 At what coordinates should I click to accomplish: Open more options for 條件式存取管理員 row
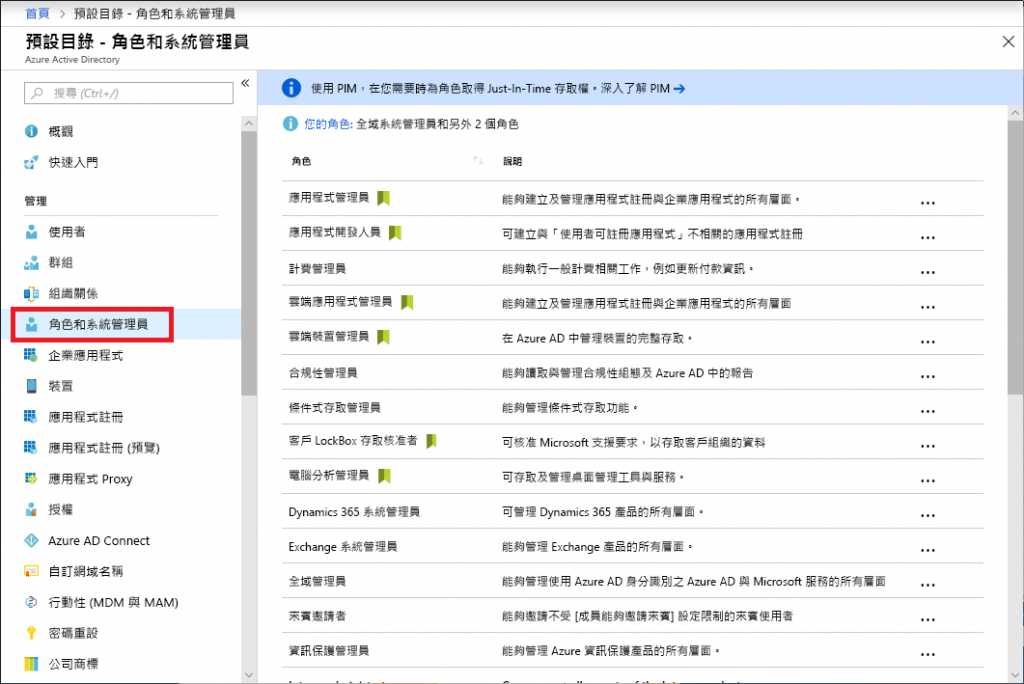tap(927, 411)
